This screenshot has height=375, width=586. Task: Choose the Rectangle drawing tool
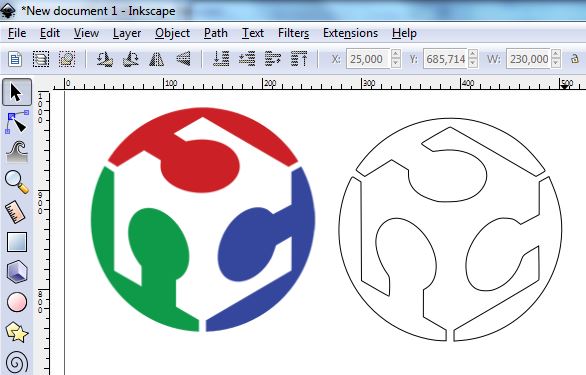17,242
